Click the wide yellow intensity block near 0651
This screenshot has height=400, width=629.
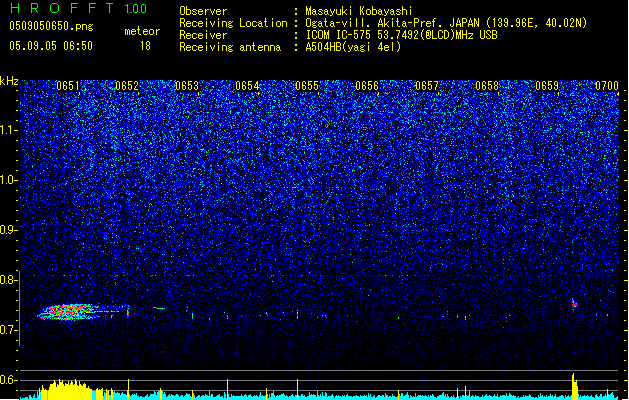69,390
